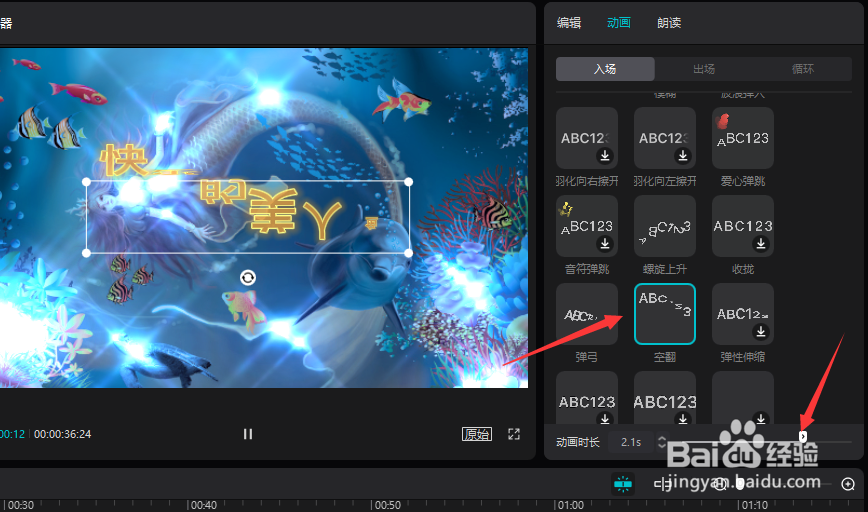This screenshot has width=868, height=512.
Task: Click the top-right corner handle of the text box
Action: pos(409,182)
